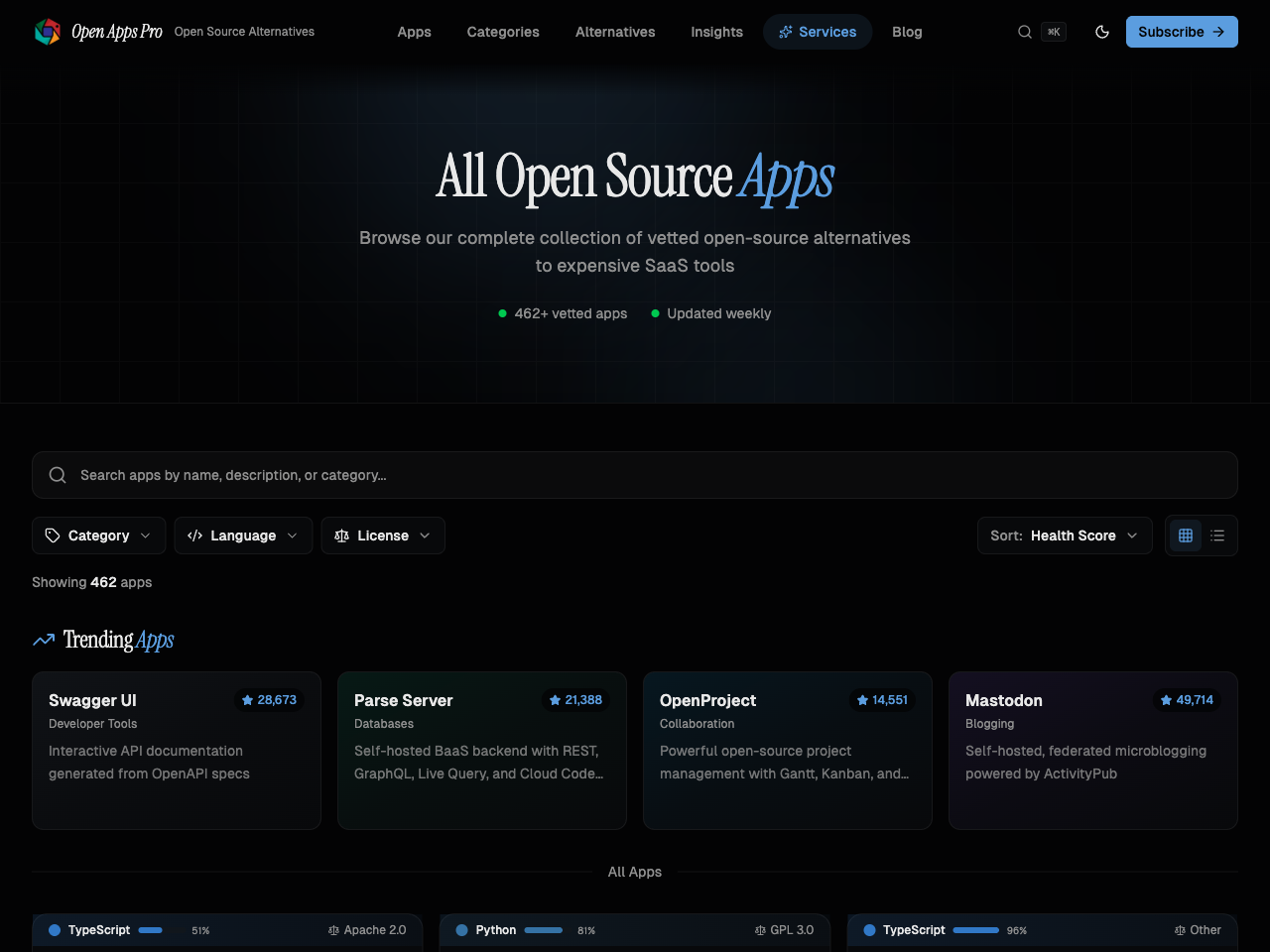
Task: Click the Showing 462 apps text
Action: [92, 582]
